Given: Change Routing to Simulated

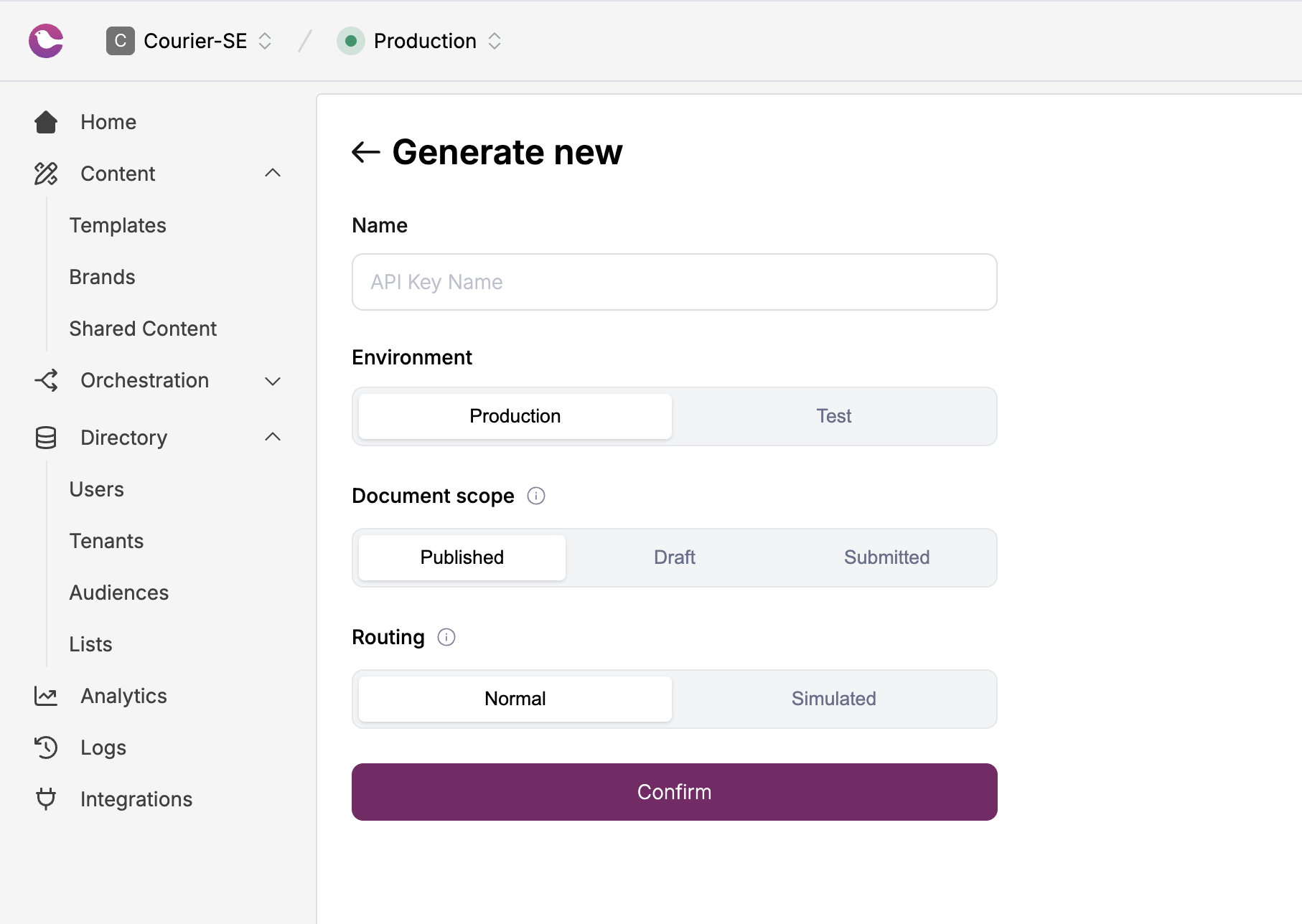Looking at the screenshot, I should click(833, 698).
